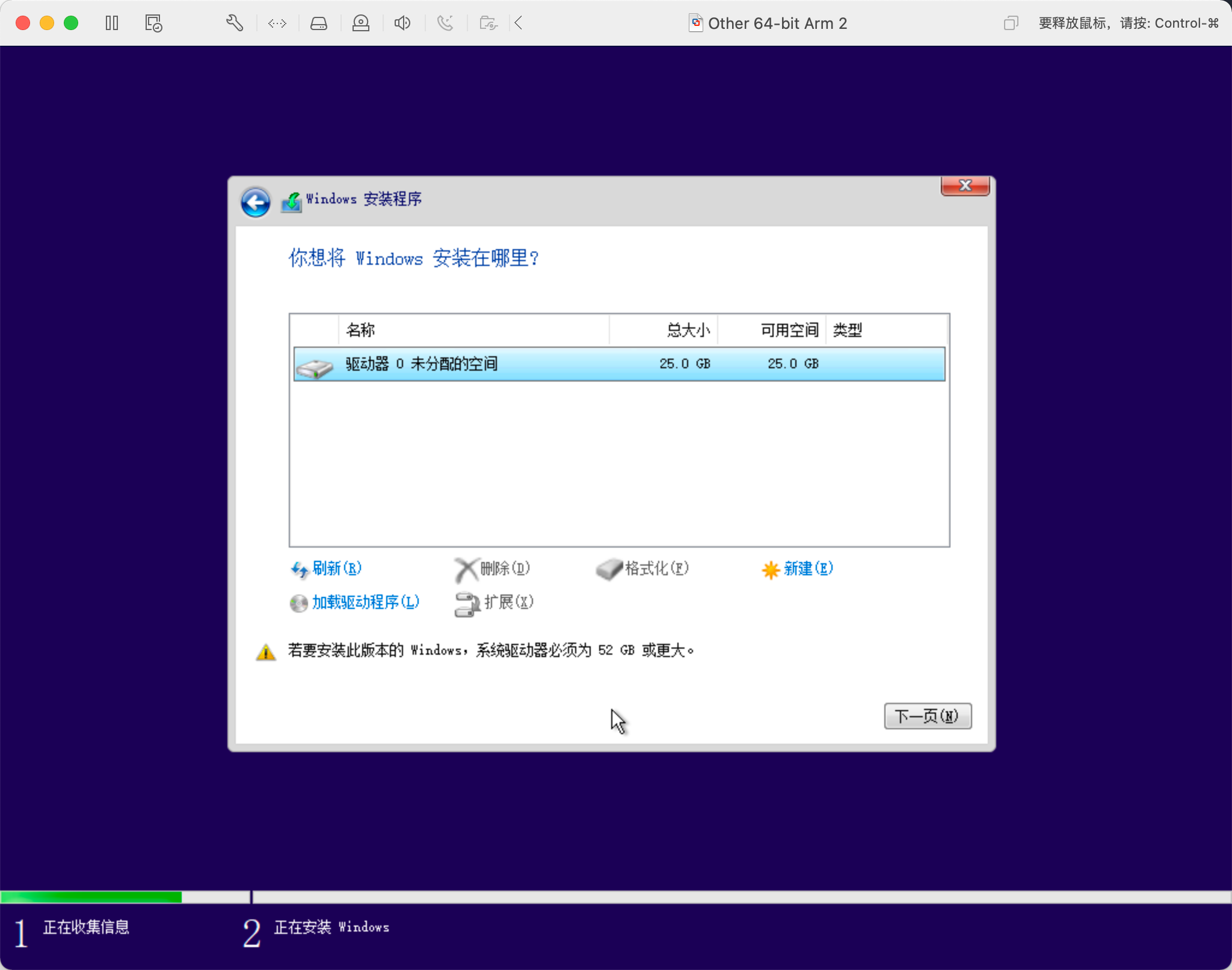This screenshot has width=1232, height=970.
Task: Toggle sound device speaker icon
Action: (x=402, y=23)
